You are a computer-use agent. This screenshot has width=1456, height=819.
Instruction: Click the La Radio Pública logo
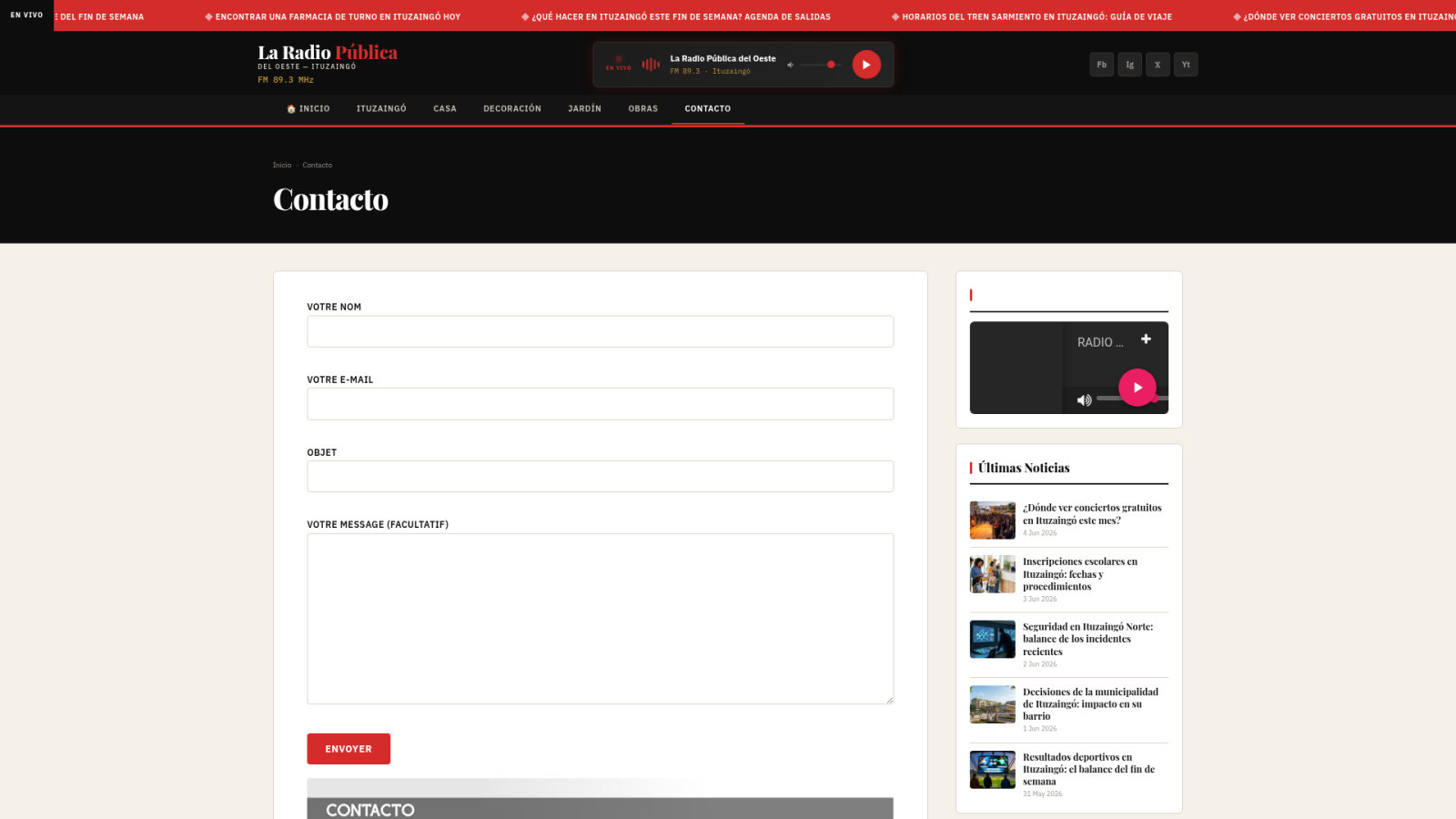point(328,53)
